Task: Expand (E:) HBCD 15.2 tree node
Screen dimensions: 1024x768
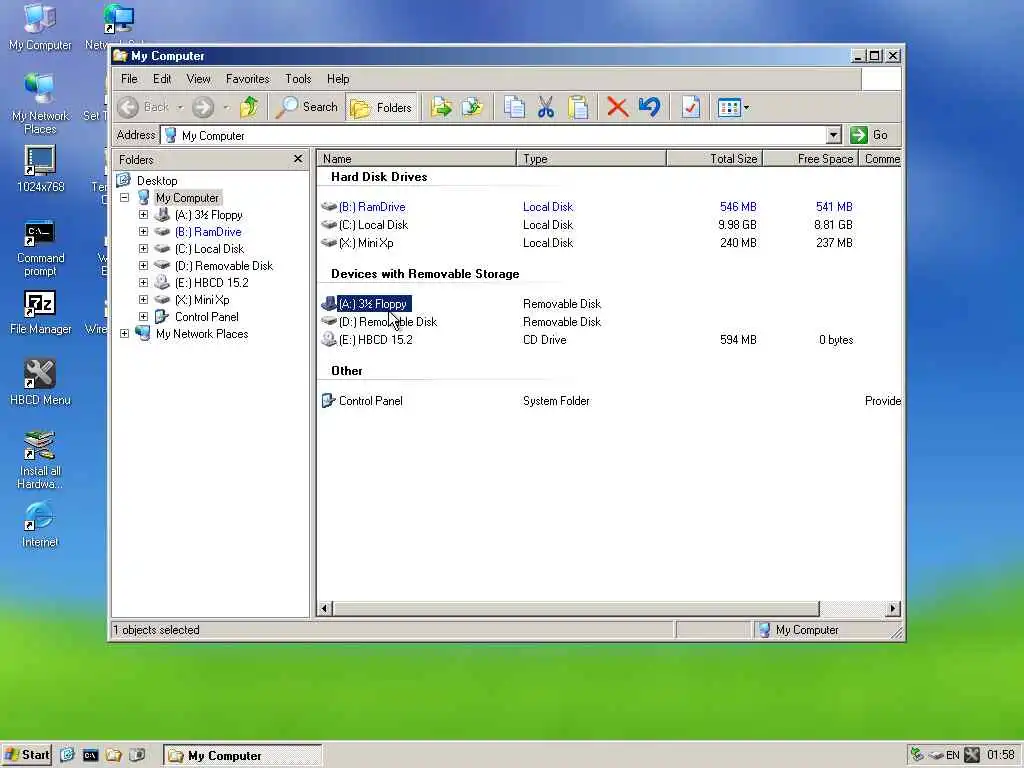Action: (x=143, y=282)
